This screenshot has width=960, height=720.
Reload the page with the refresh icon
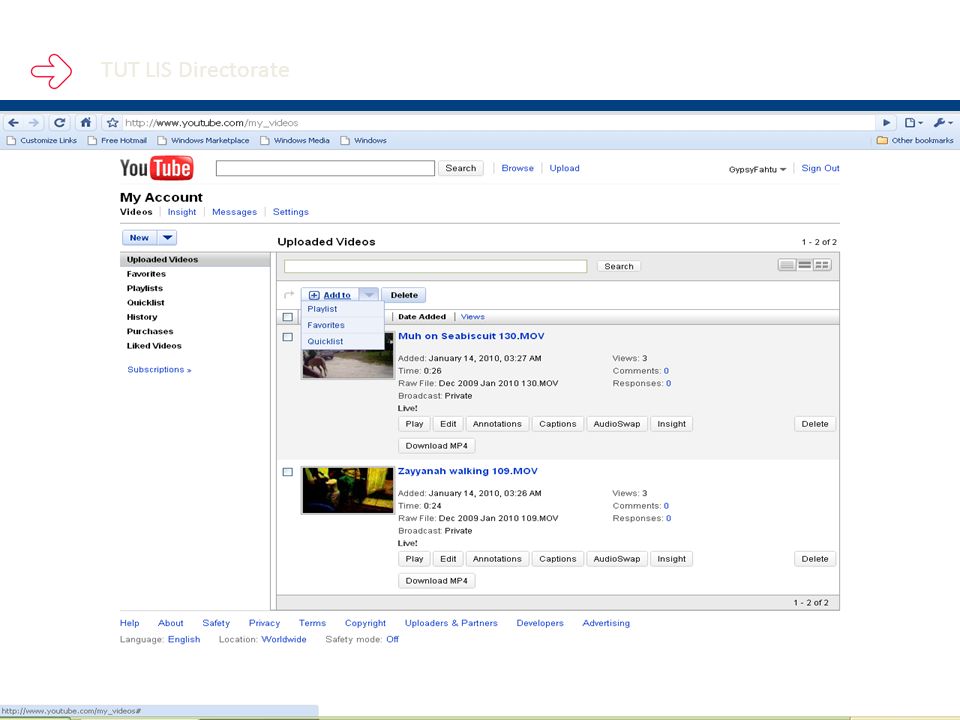tap(59, 123)
